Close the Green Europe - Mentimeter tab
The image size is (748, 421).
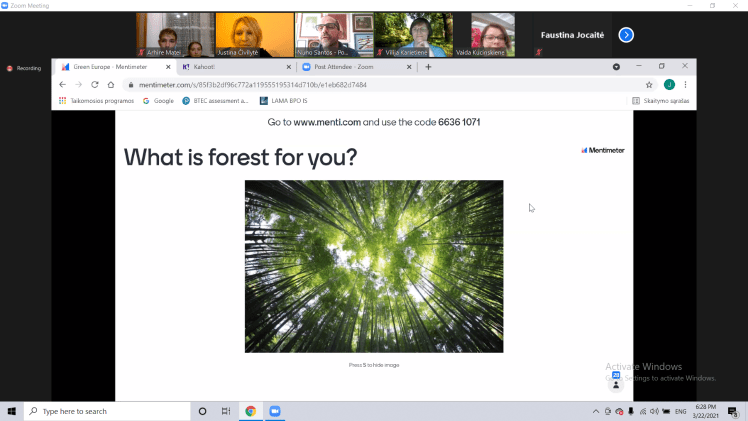(x=167, y=67)
